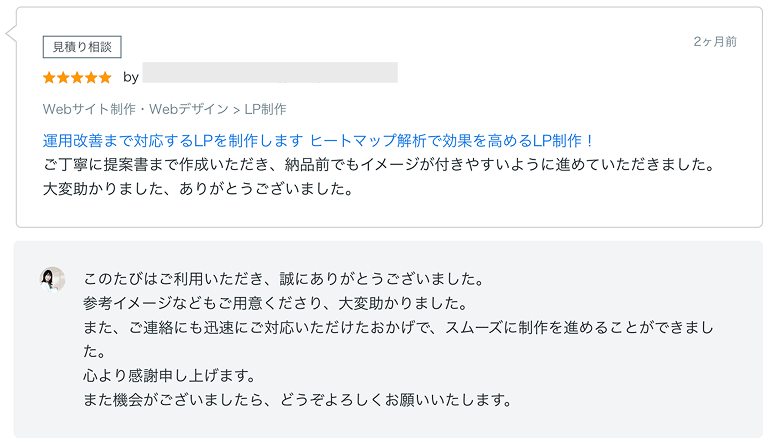The height and width of the screenshot is (446, 768).
Task: Click the 2ヶ月前 timestamp
Action: (x=715, y=42)
